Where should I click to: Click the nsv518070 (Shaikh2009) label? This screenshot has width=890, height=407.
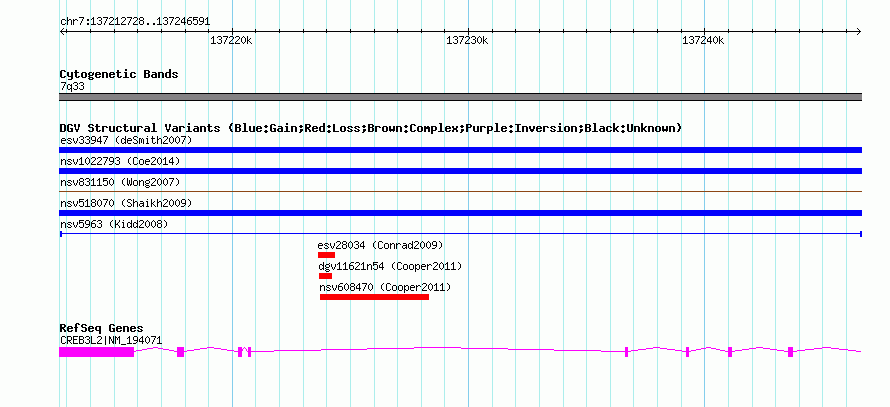pos(126,203)
